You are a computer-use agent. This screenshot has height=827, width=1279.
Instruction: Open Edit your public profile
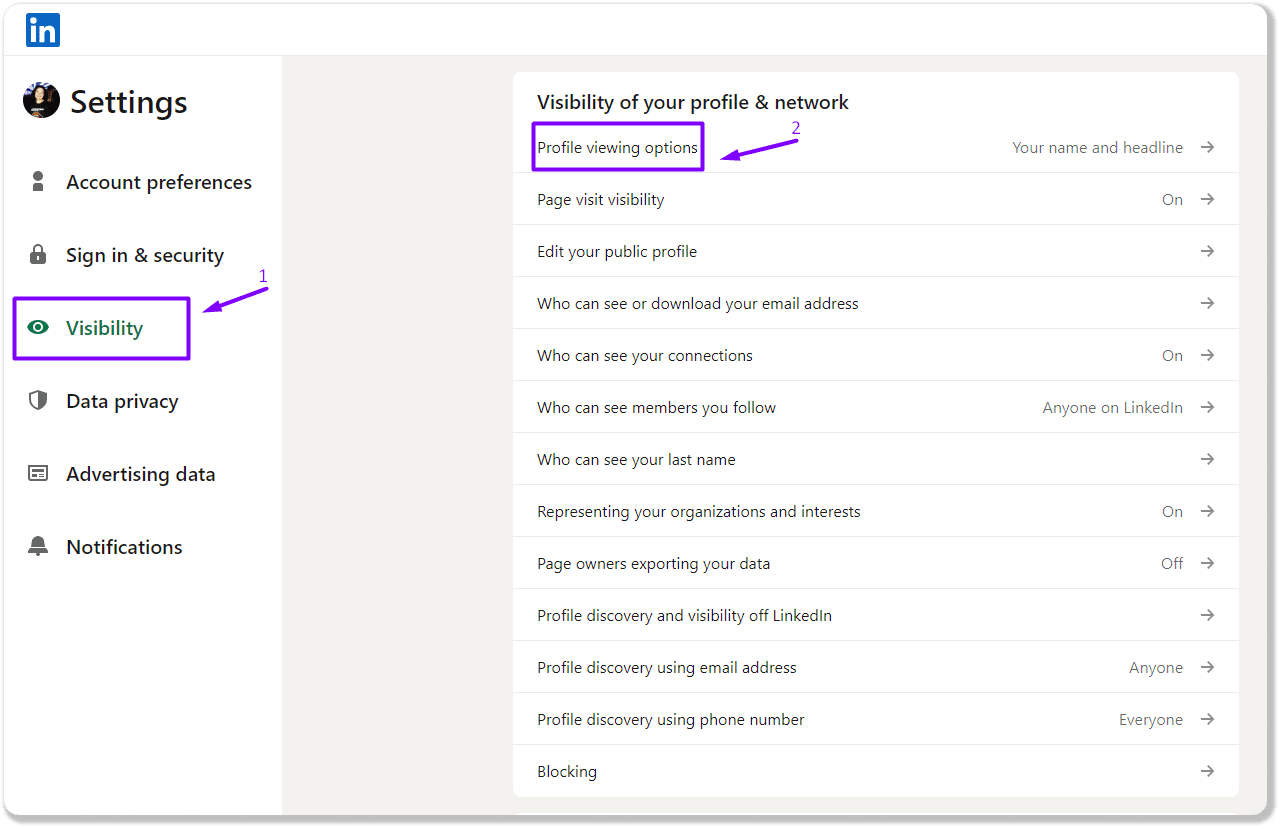(x=617, y=252)
